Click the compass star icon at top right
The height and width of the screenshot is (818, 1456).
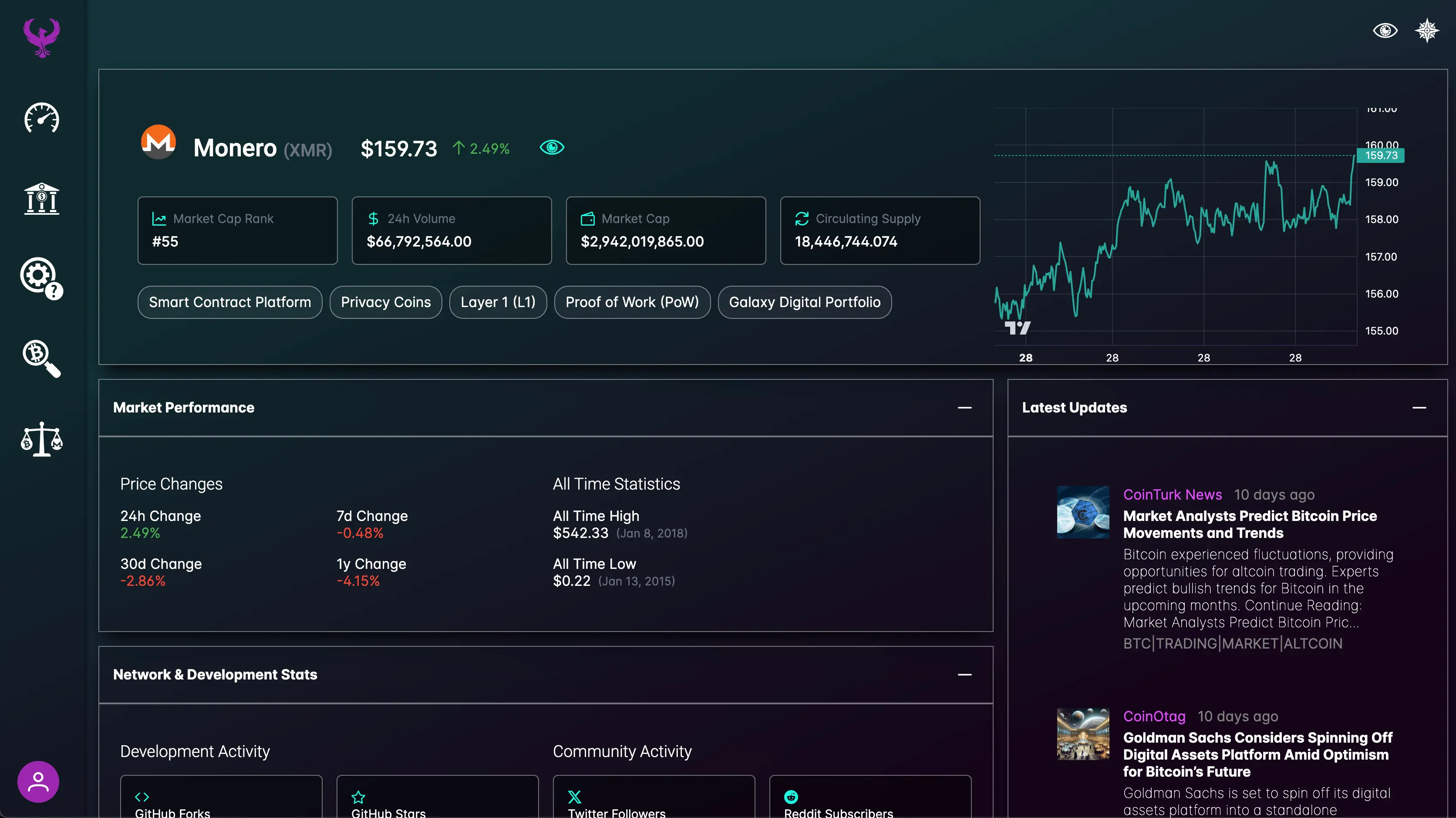tap(1426, 30)
